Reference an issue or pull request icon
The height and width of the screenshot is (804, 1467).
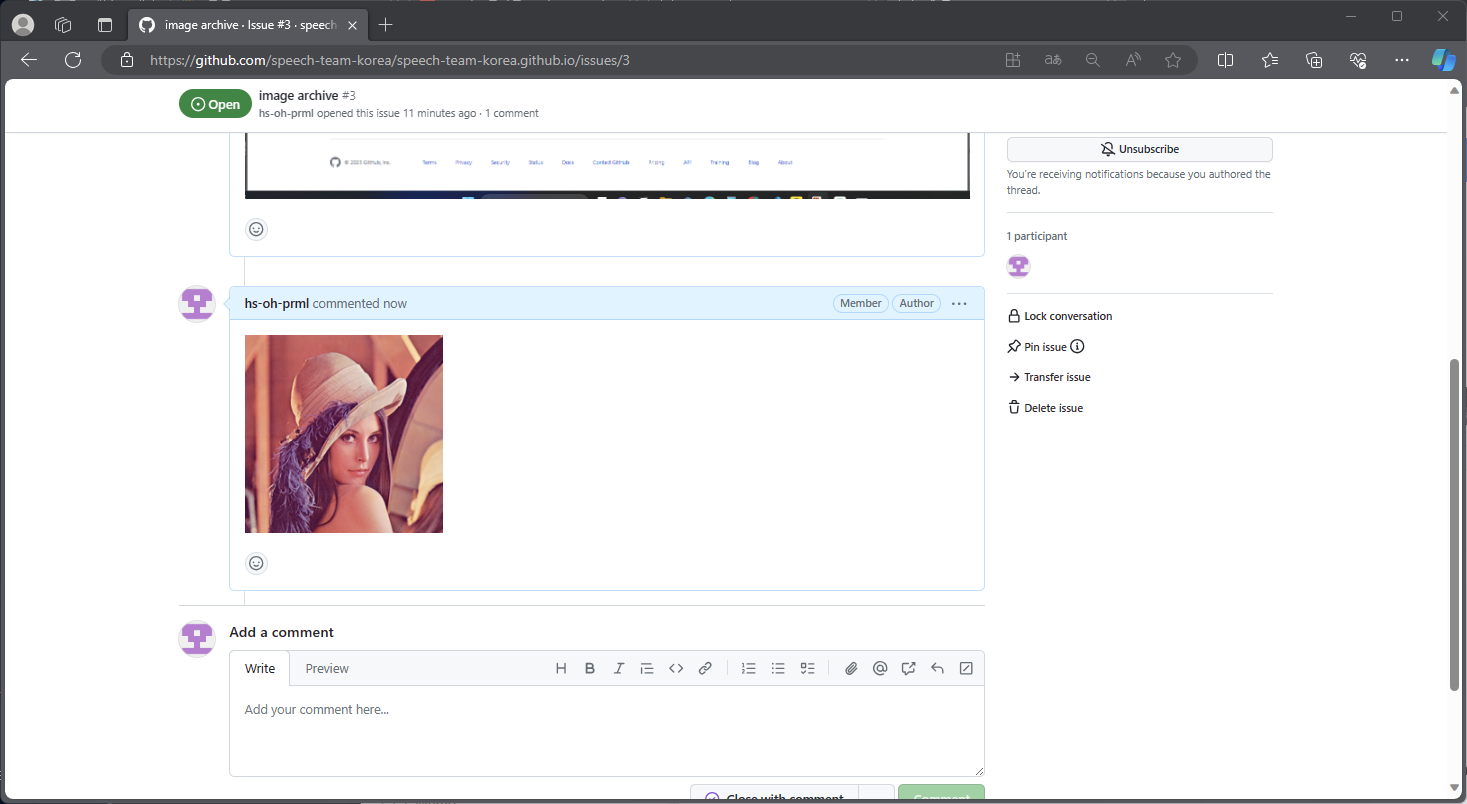click(x=908, y=668)
